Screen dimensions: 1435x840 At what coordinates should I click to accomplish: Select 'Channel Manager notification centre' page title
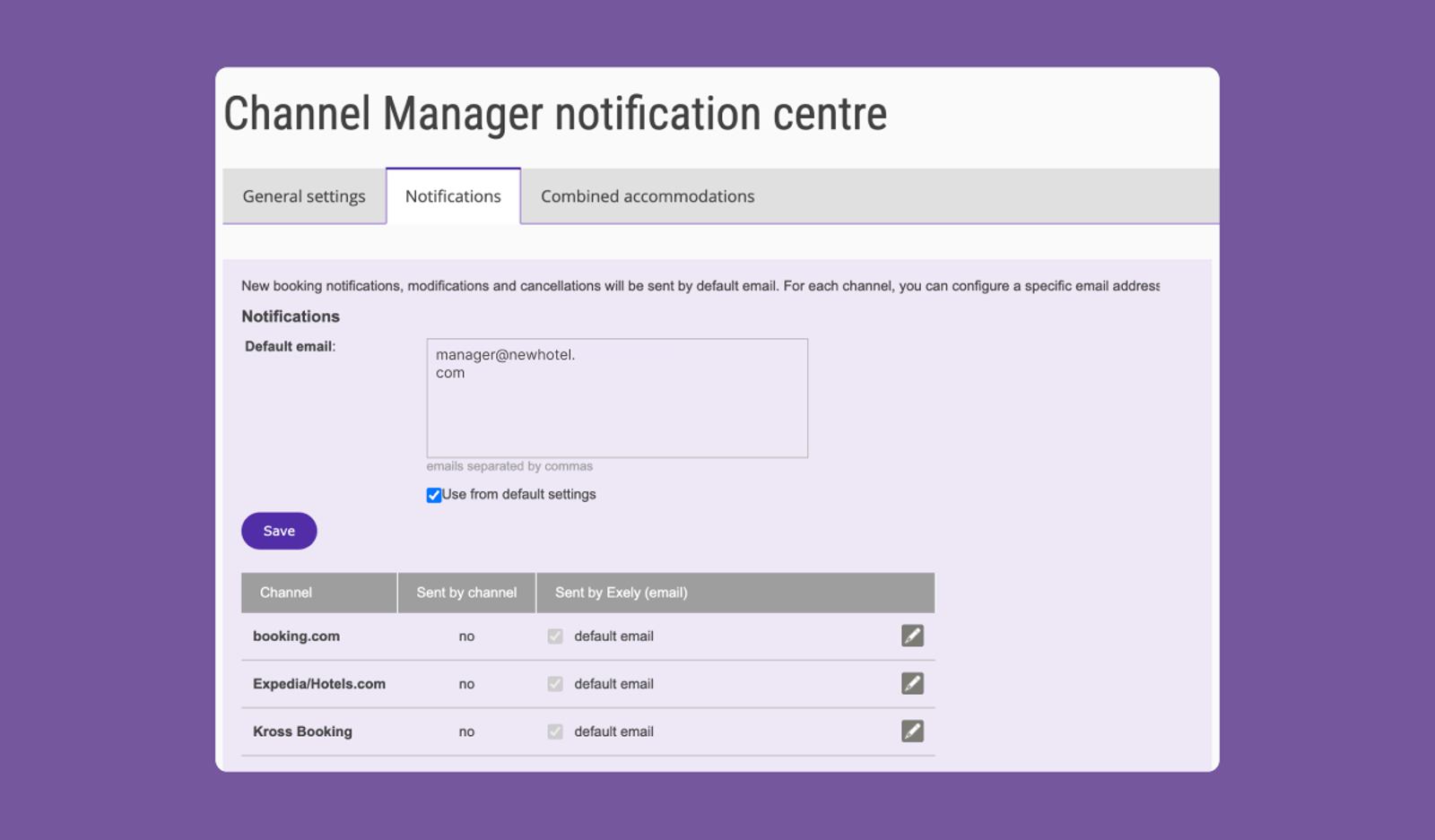point(555,114)
